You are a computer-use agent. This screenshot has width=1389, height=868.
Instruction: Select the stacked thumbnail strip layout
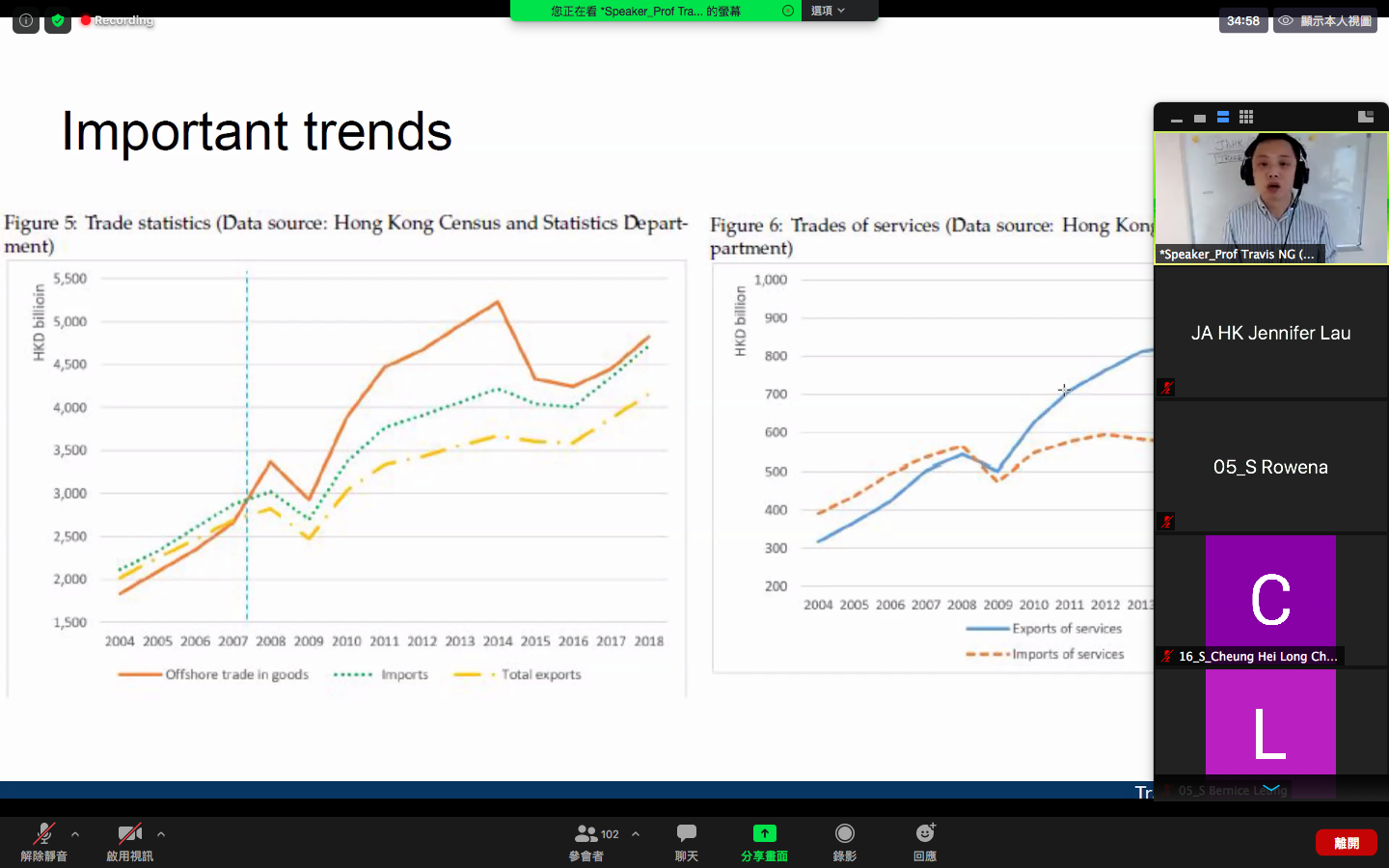point(1223,117)
